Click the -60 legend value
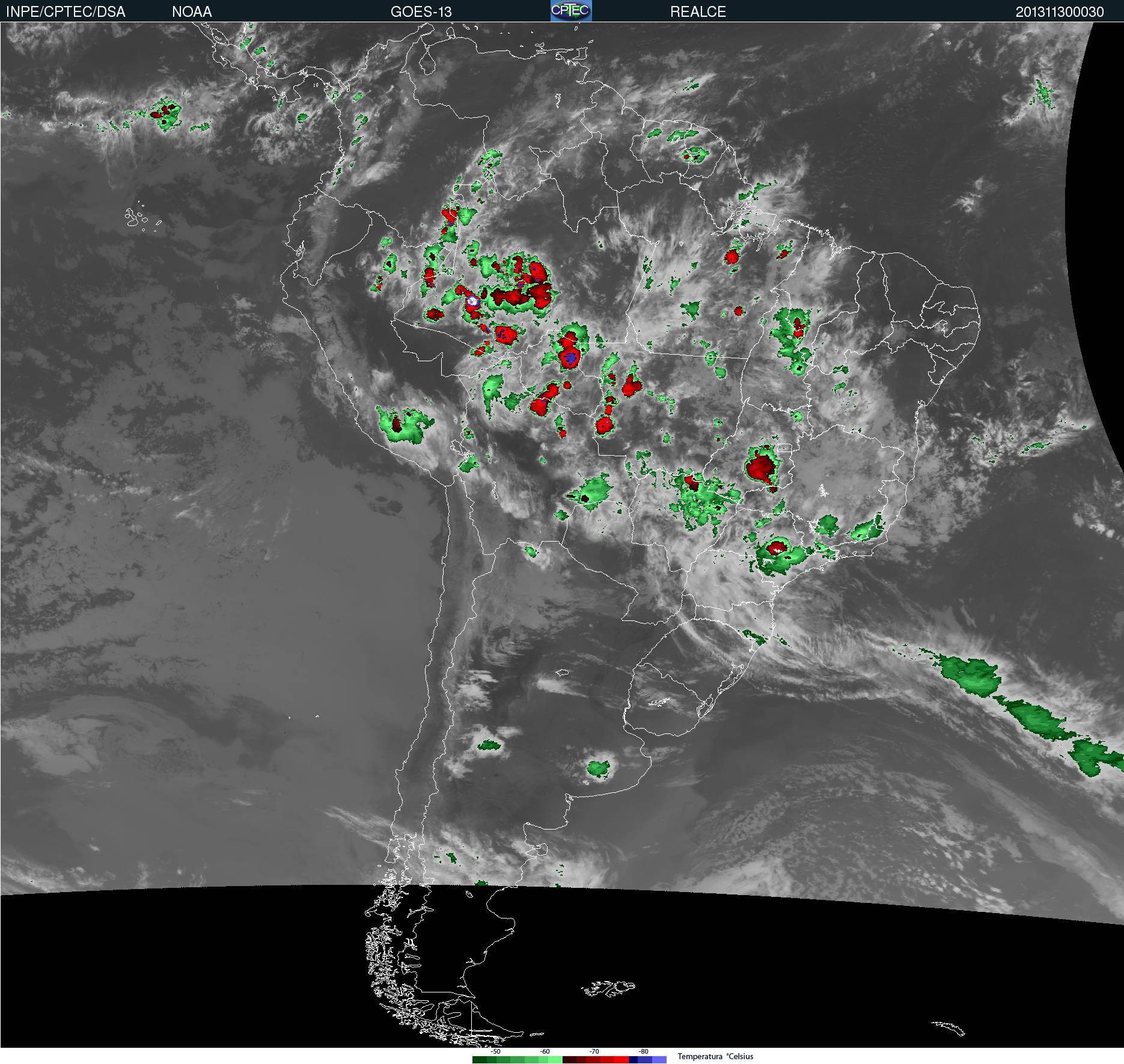The width and height of the screenshot is (1124, 1064). [x=545, y=1051]
